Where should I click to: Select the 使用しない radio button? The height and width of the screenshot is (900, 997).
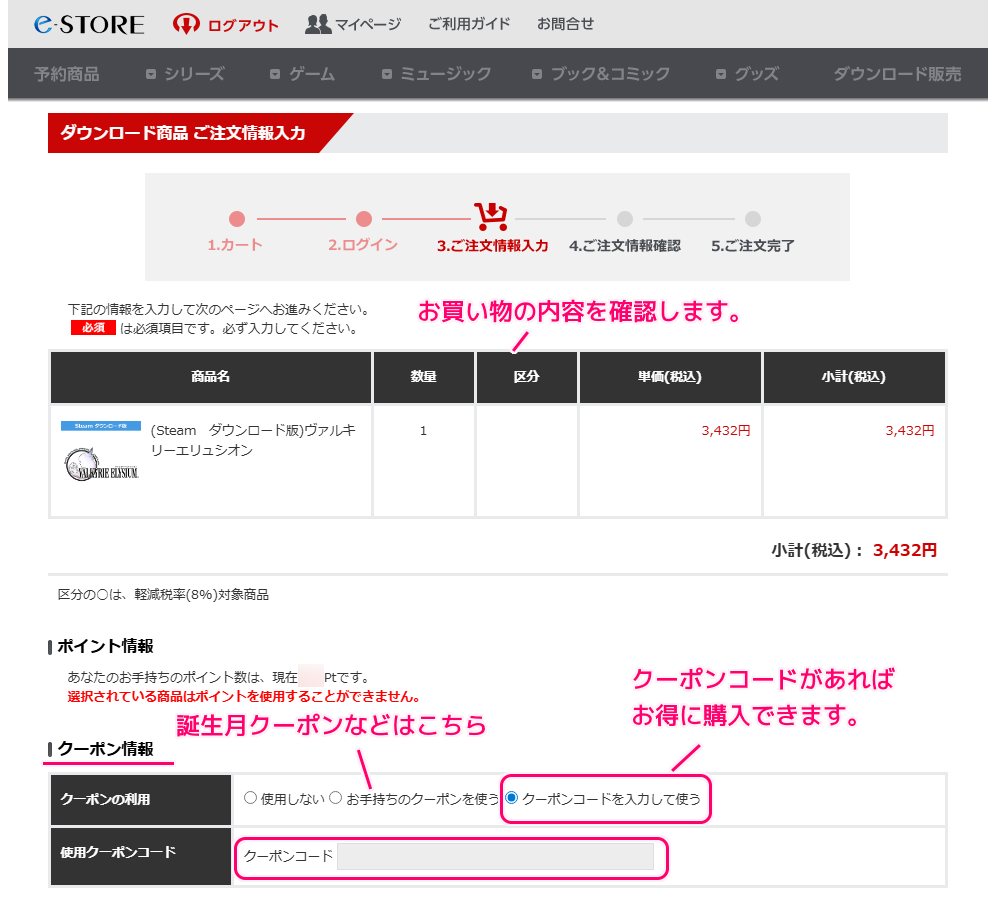click(x=249, y=798)
